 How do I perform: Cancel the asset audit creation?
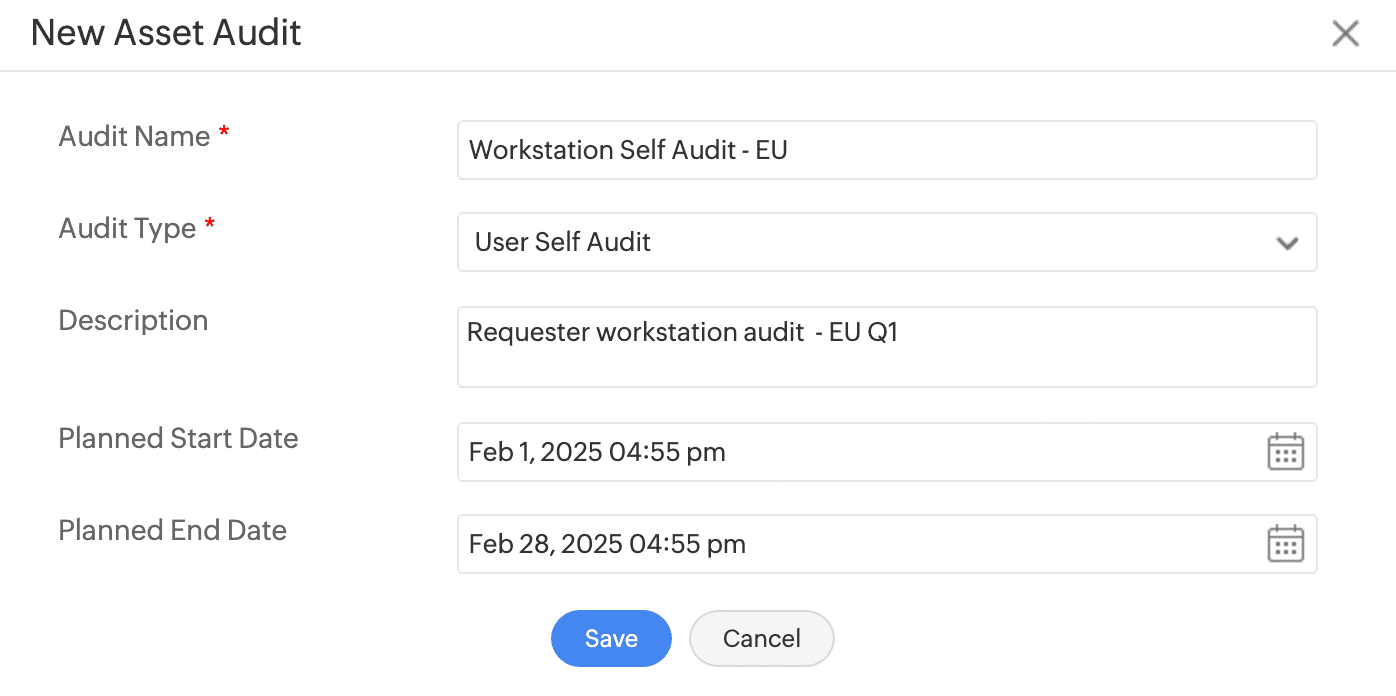761,638
